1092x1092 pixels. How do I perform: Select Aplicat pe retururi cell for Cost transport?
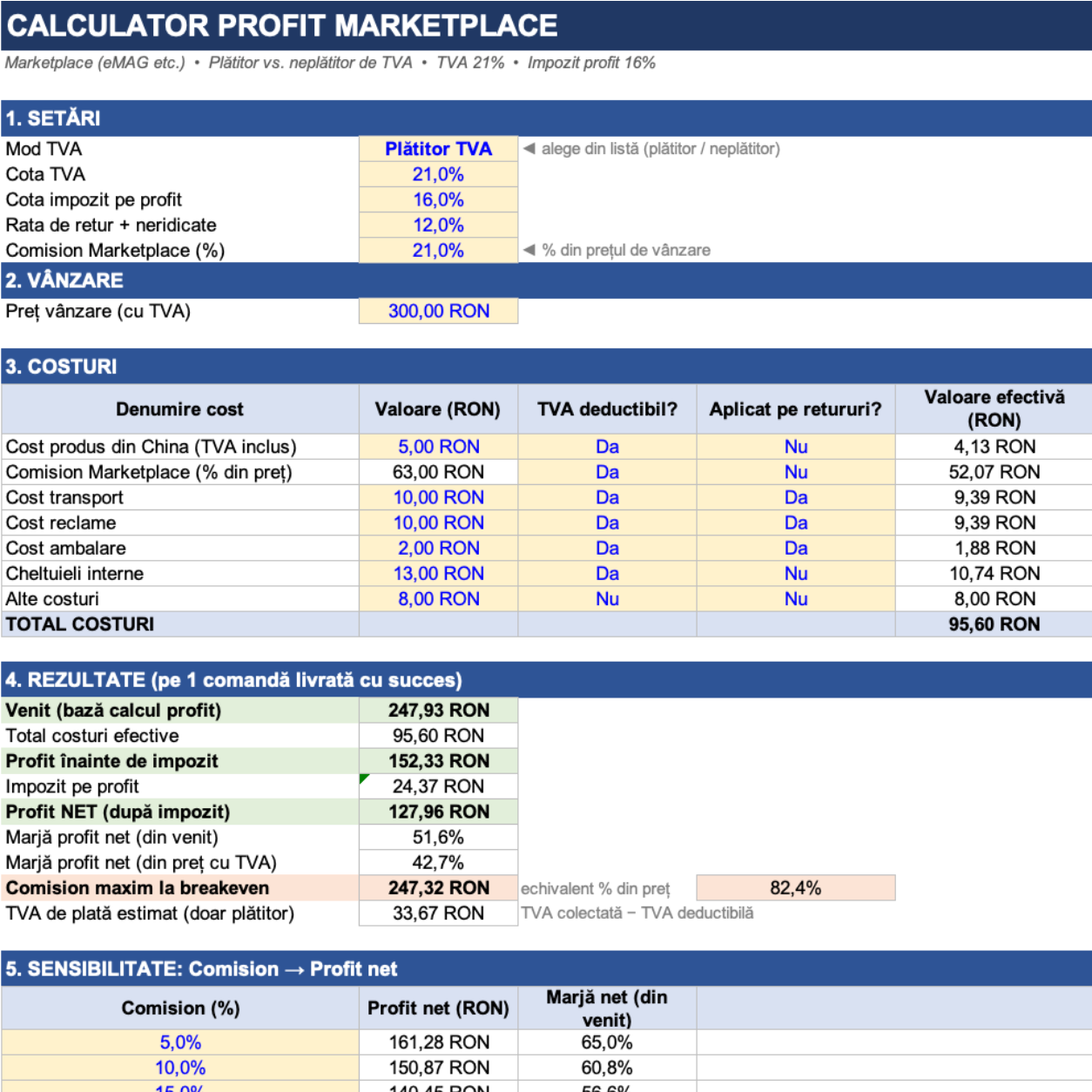pyautogui.click(x=796, y=497)
